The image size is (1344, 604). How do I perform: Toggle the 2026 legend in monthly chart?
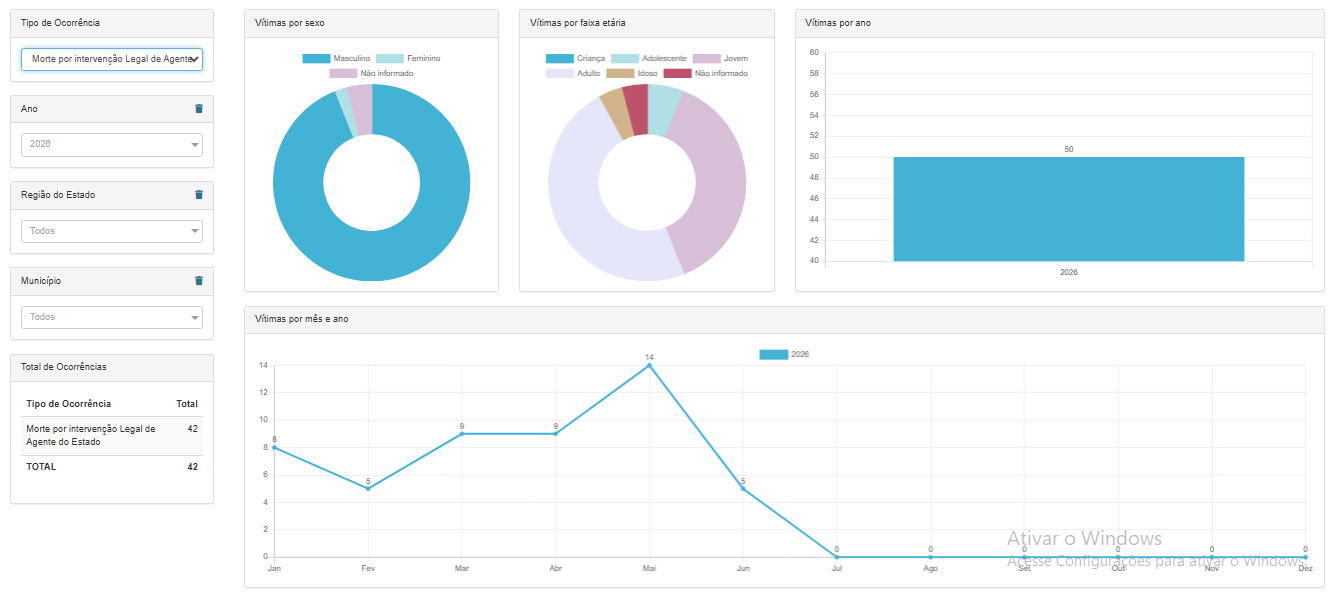tap(784, 354)
